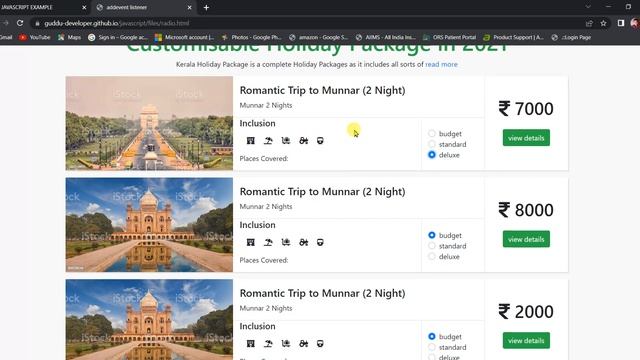Screen dimensions: 640x360
Task: Open the tomb image in the ₹ 2000 package
Action: [x=149, y=320]
